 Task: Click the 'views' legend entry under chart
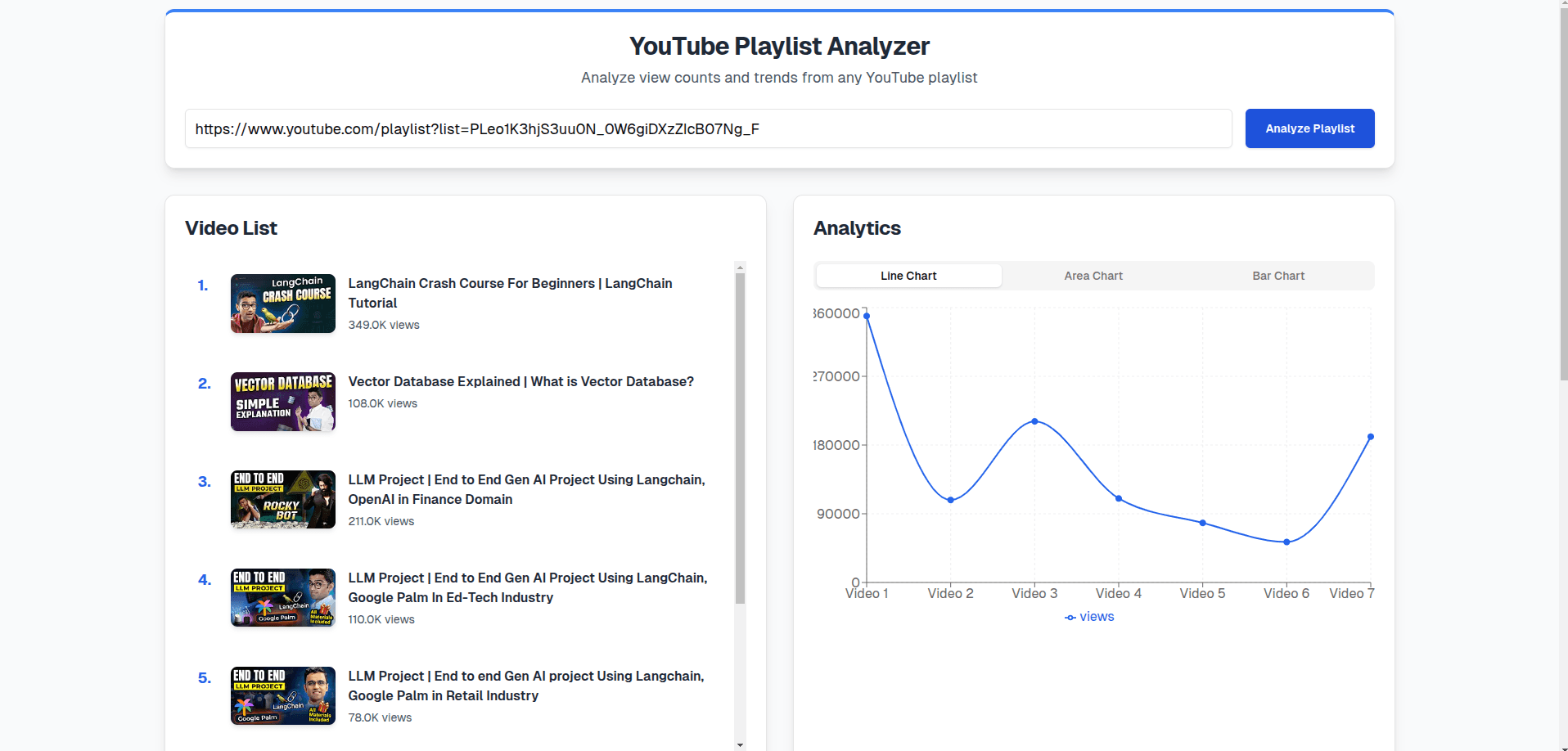coord(1089,617)
